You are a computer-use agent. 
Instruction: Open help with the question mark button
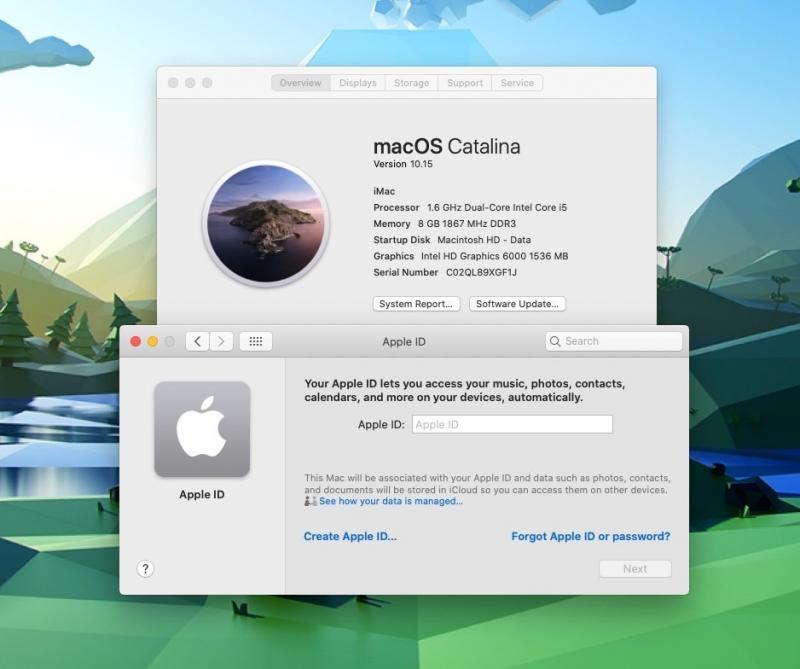pos(145,569)
